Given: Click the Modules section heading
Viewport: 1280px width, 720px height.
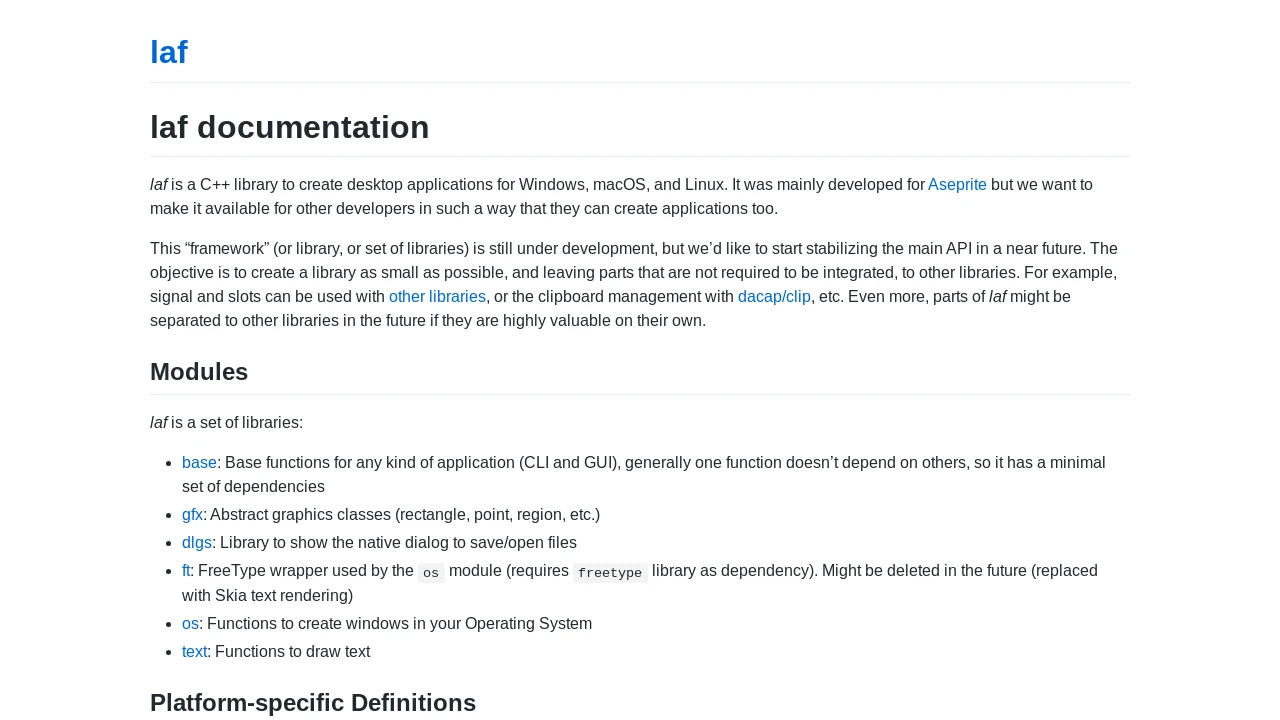Looking at the screenshot, I should pyautogui.click(x=199, y=372).
